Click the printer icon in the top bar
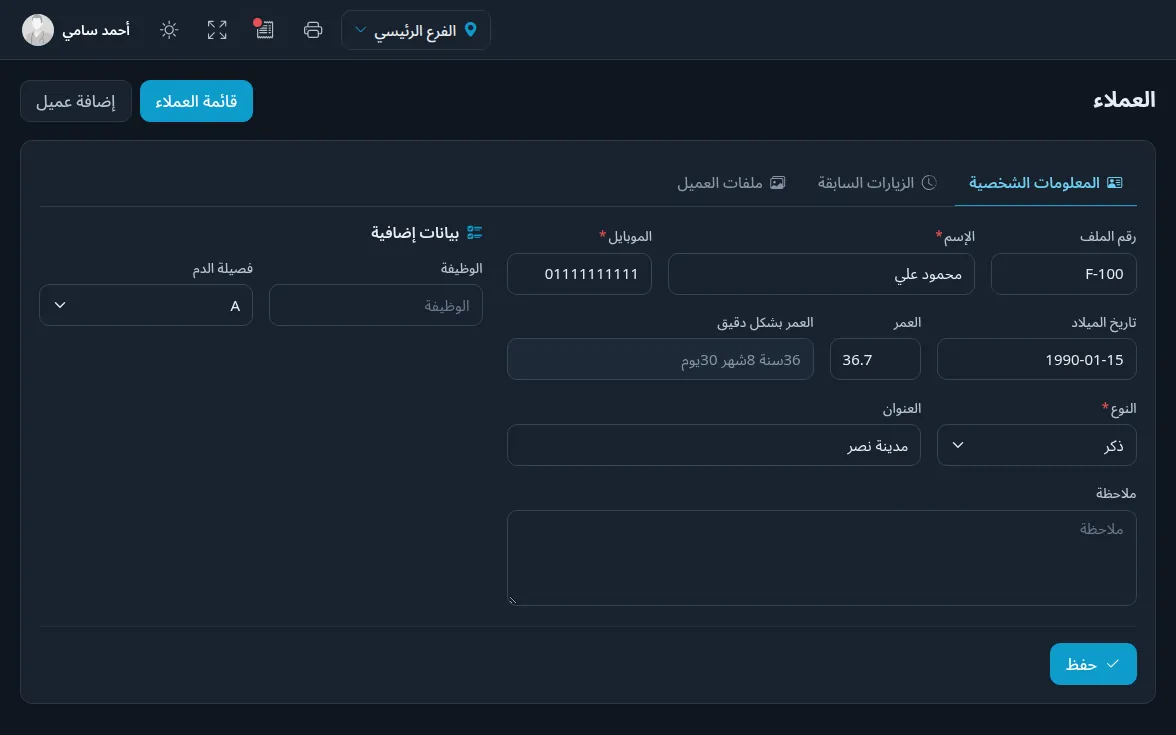The height and width of the screenshot is (735, 1176). (x=313, y=30)
